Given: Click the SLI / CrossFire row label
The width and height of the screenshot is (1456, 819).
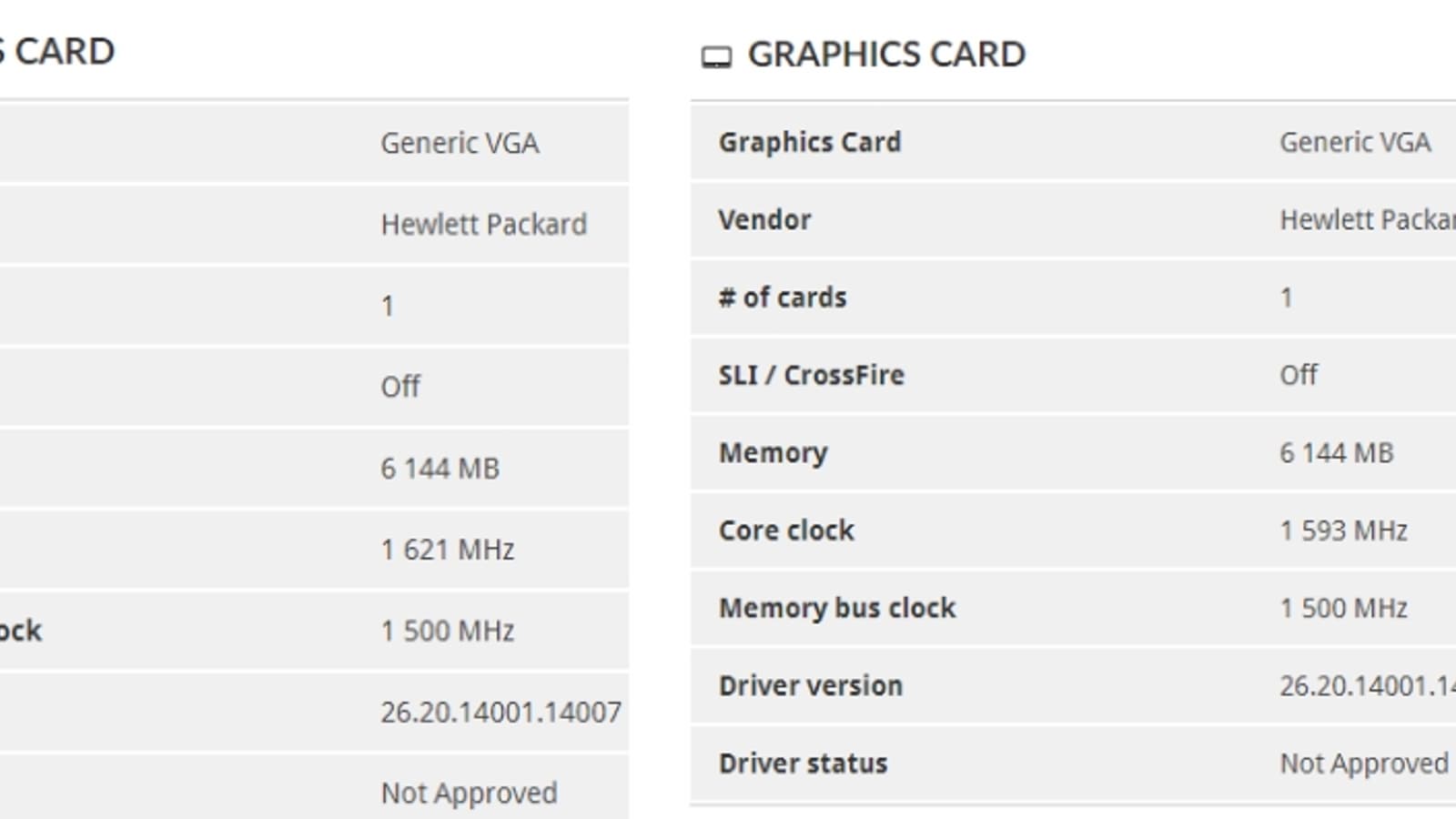Looking at the screenshot, I should click(x=811, y=375).
